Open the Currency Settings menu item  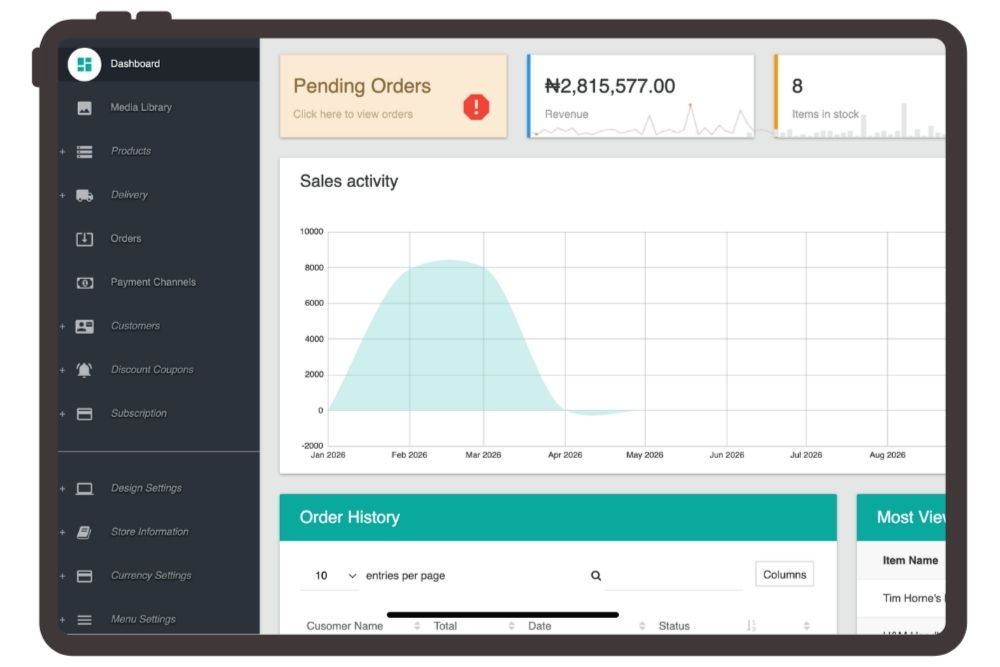click(x=151, y=576)
